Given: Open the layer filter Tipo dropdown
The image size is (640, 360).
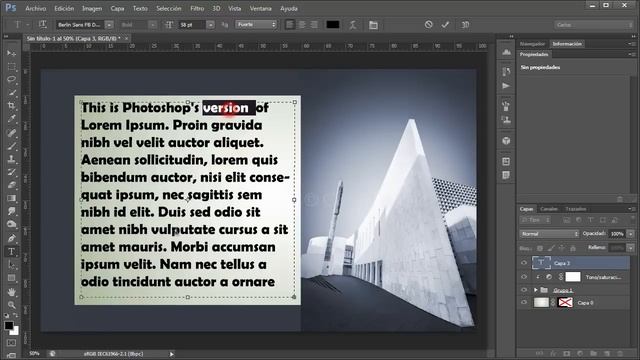Looking at the screenshot, I should coord(535,220).
